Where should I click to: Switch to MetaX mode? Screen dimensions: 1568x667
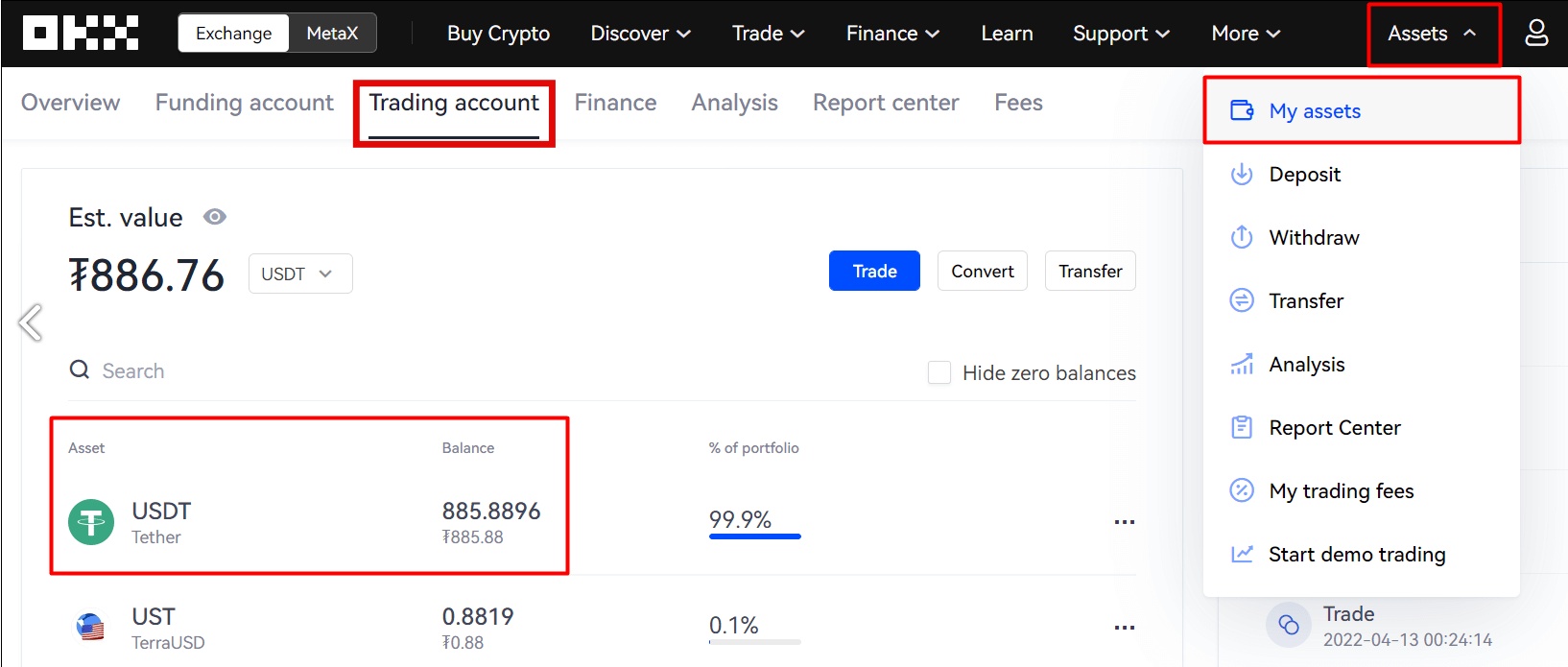332,33
